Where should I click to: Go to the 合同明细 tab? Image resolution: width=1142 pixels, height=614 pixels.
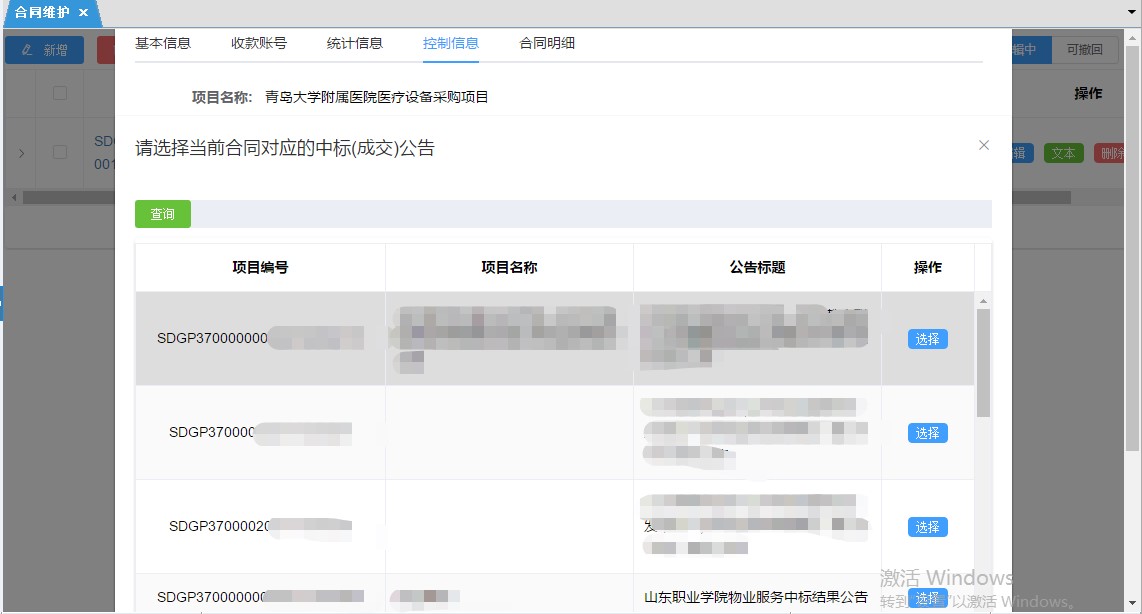point(547,43)
